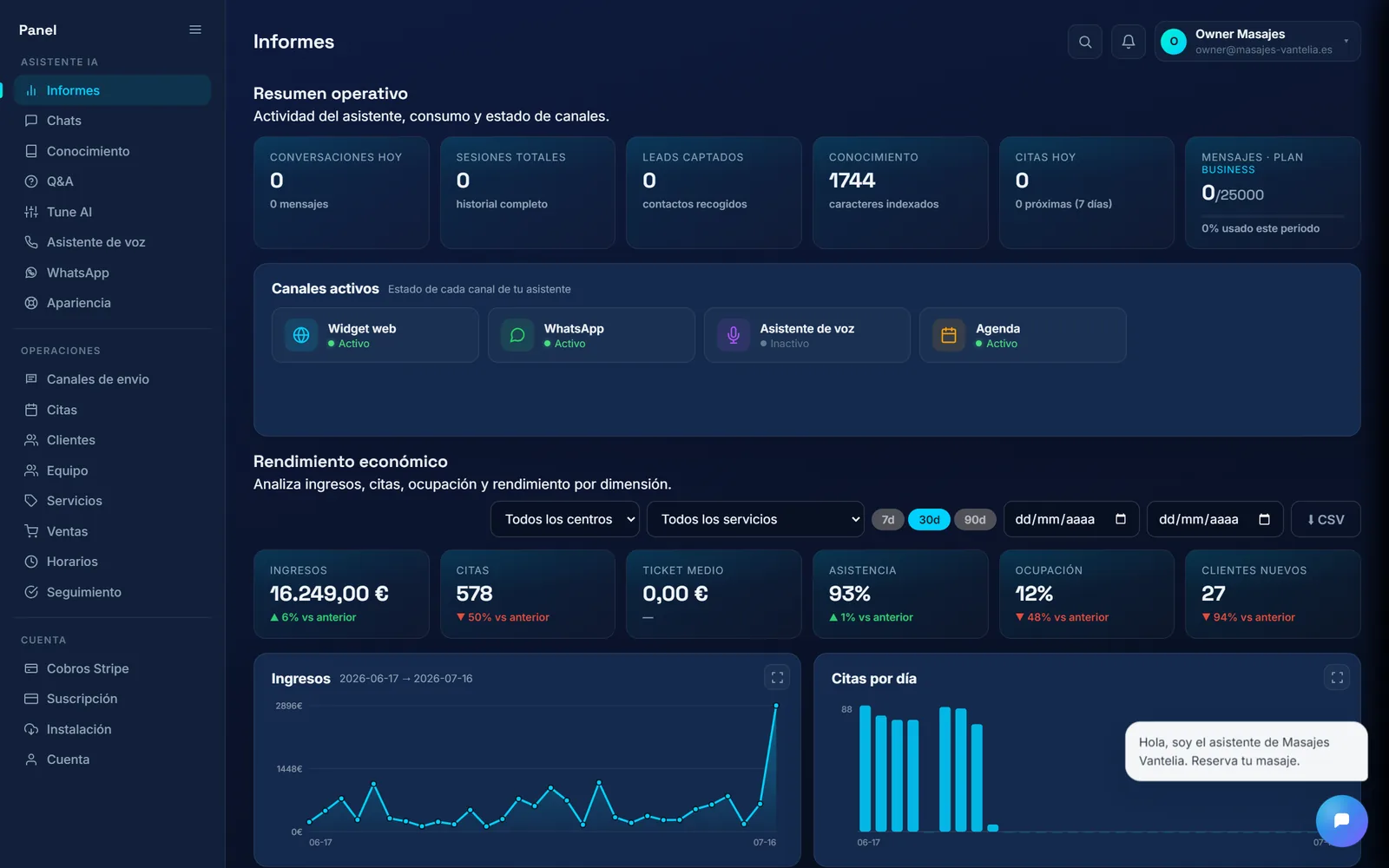Click the WhatsApp icon in sidebar
The height and width of the screenshot is (868, 1389).
[31, 273]
